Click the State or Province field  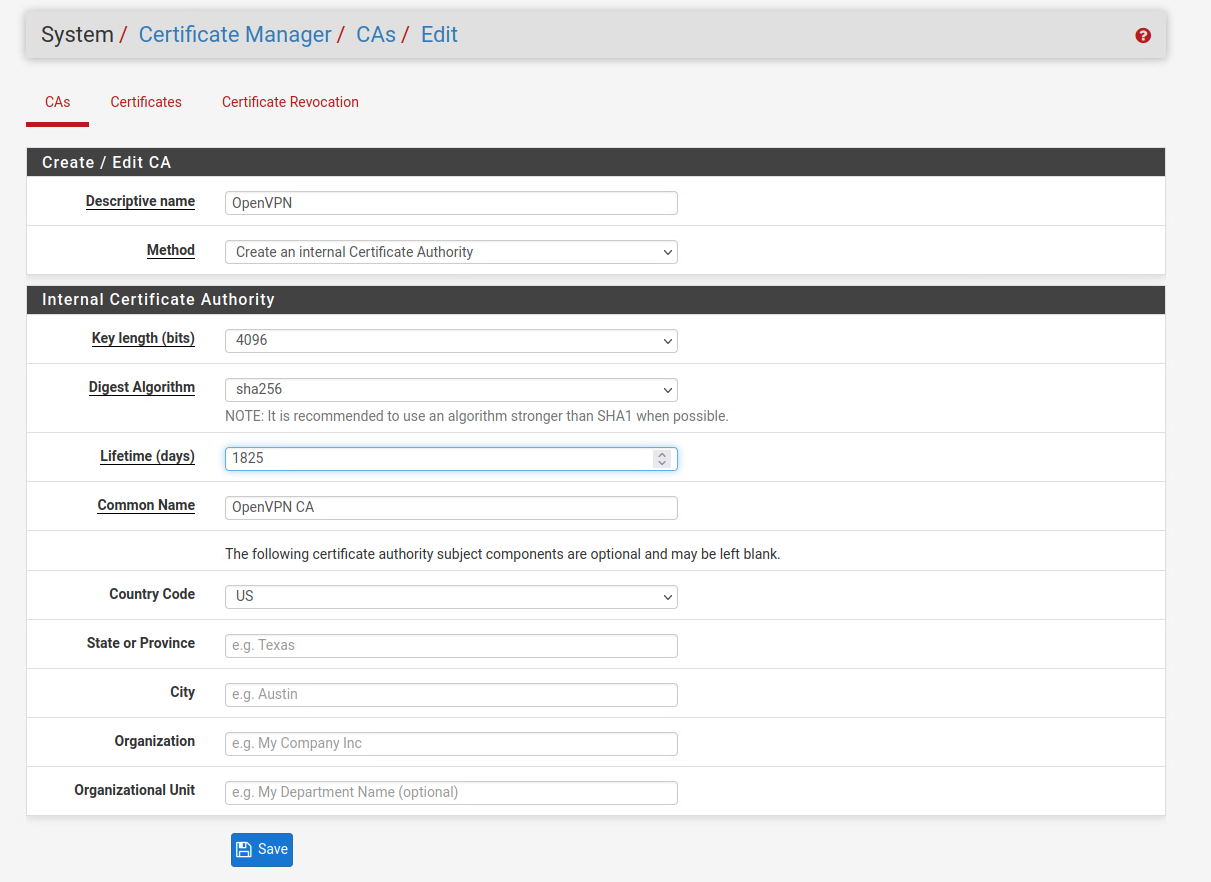click(451, 645)
